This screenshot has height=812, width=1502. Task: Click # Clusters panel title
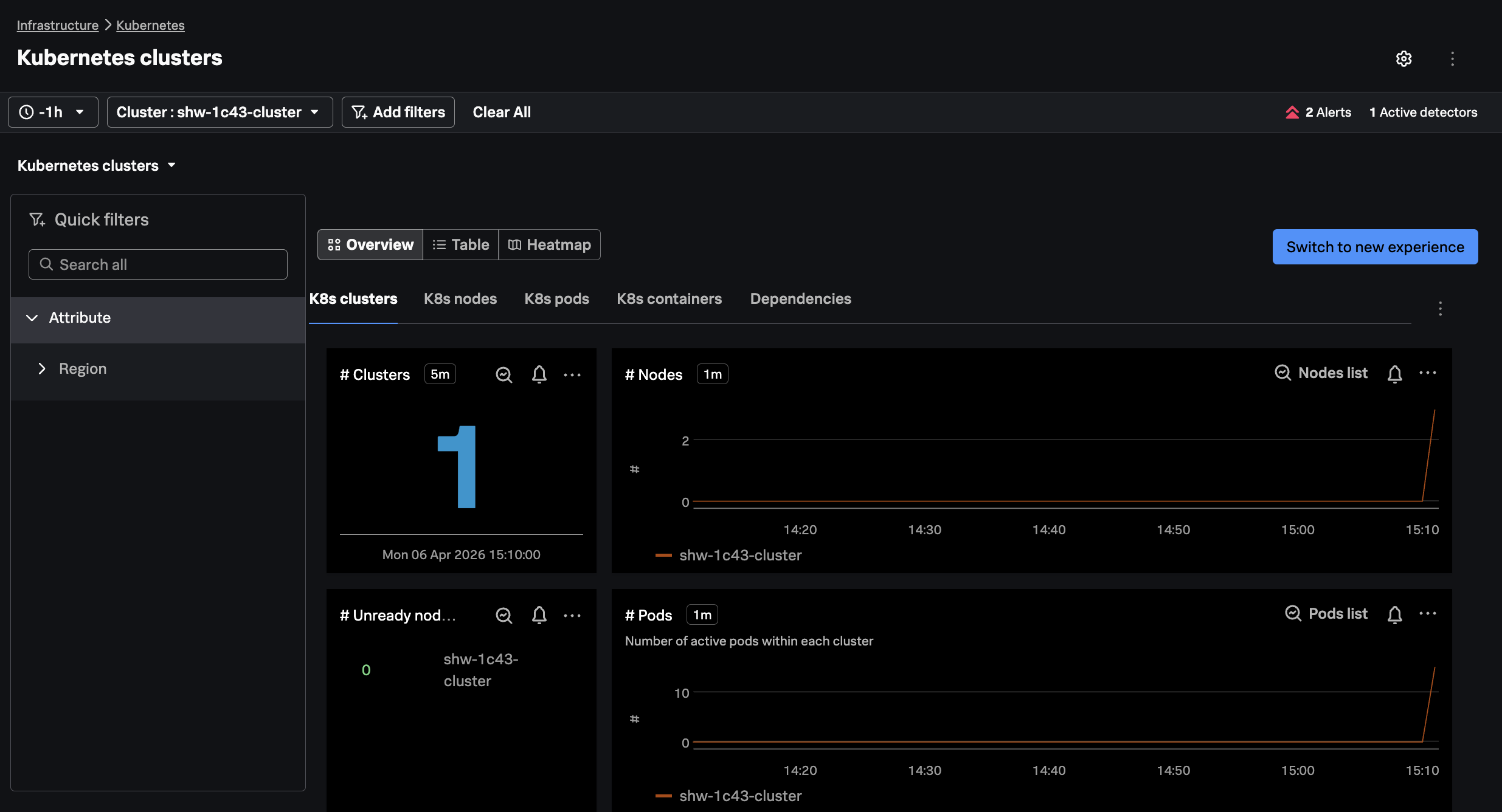pyautogui.click(x=375, y=374)
